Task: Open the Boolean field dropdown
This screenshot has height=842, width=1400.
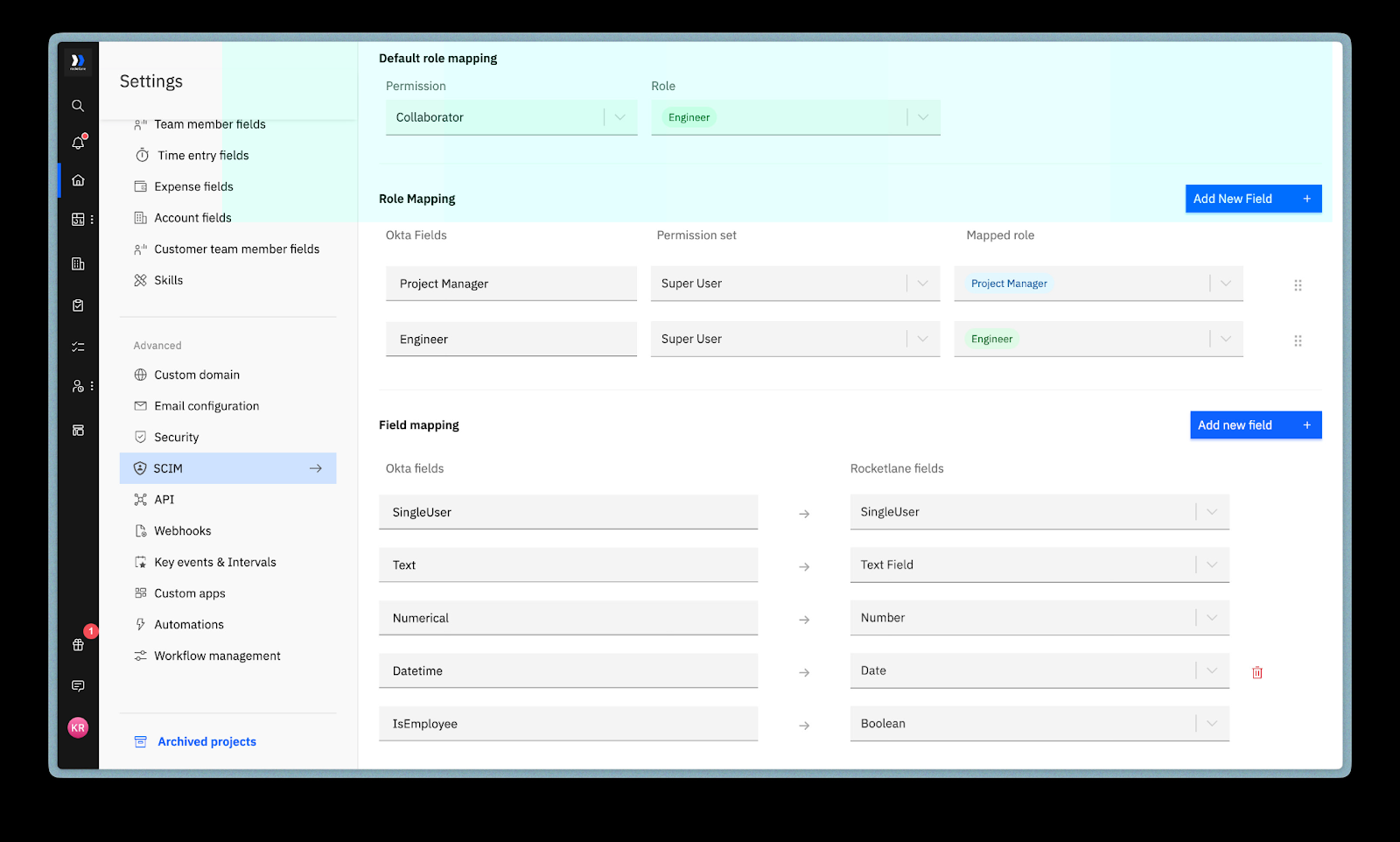Action: [x=1039, y=724]
